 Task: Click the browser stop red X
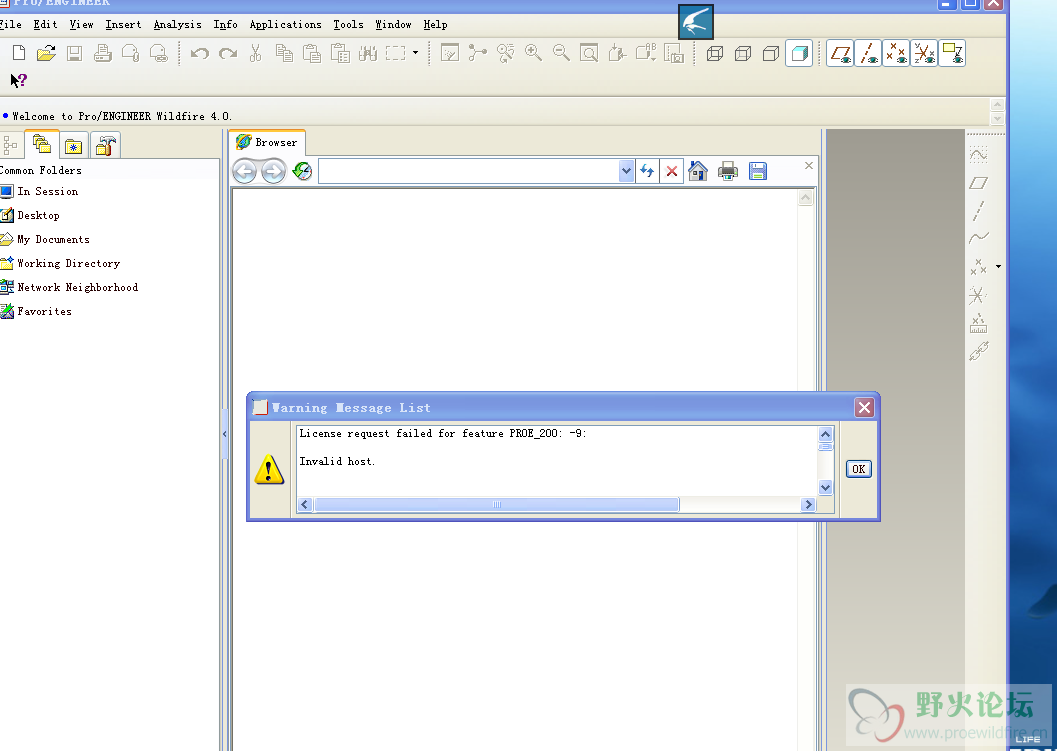(x=672, y=171)
